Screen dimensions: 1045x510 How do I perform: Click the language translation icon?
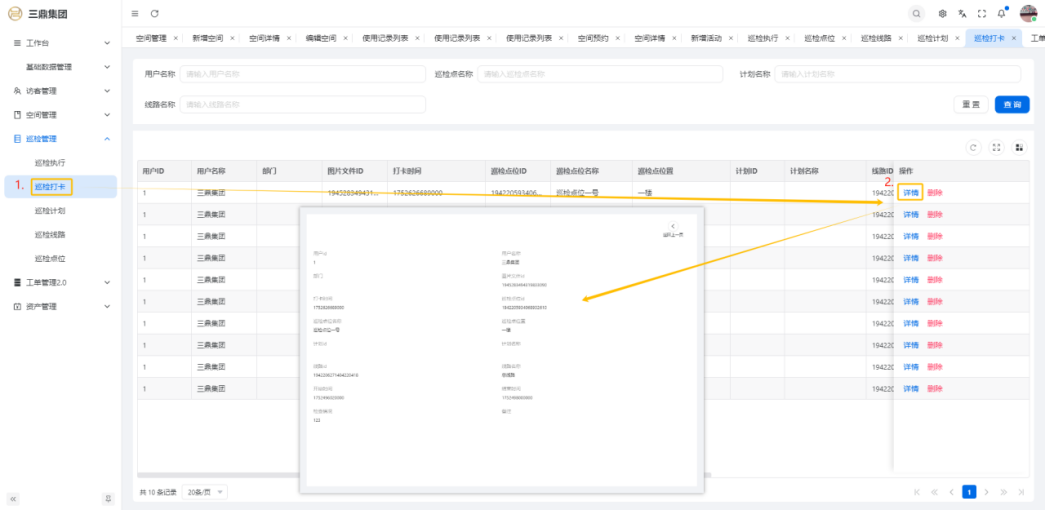[962, 13]
